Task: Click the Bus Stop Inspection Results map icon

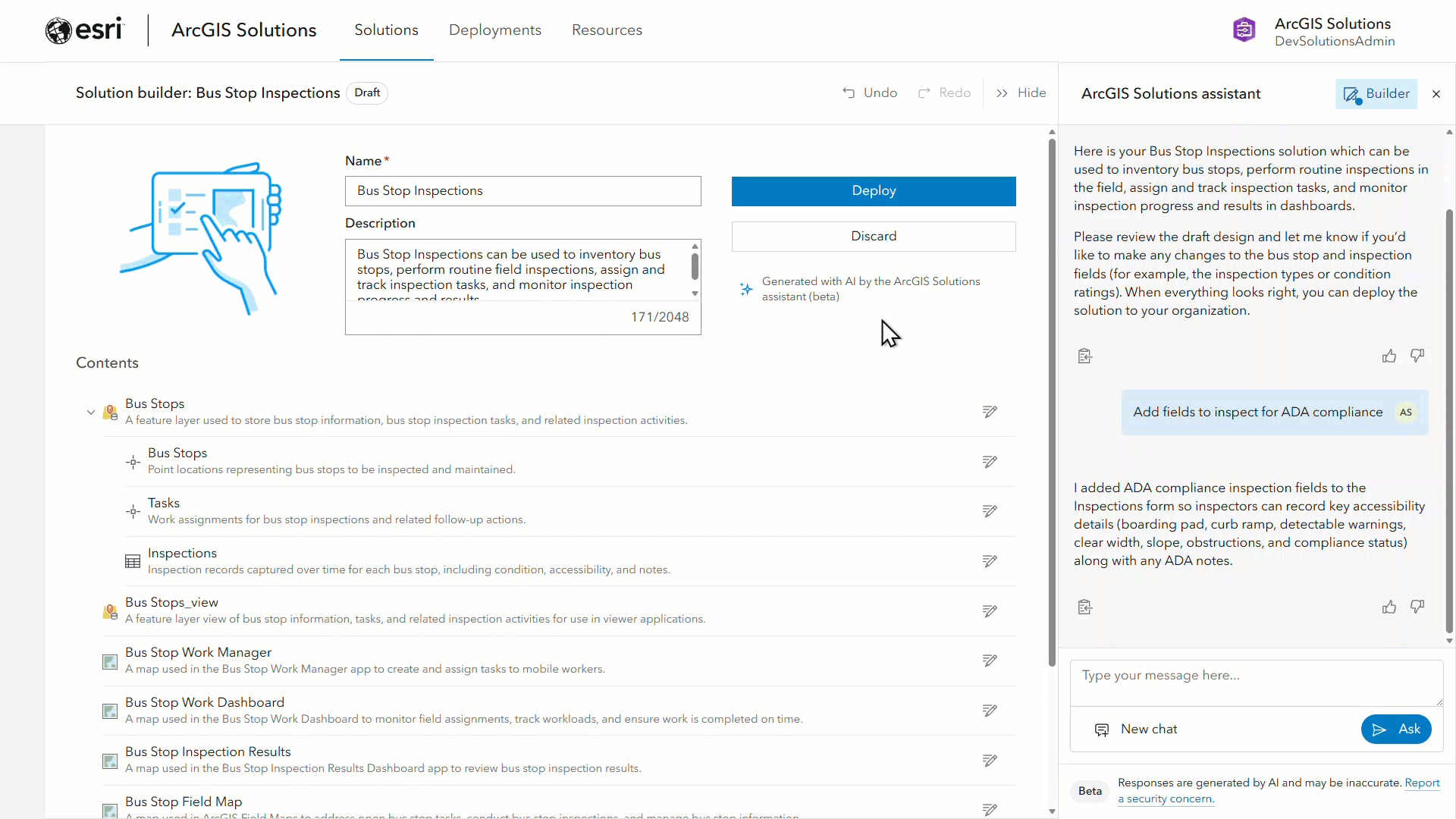Action: [x=110, y=761]
